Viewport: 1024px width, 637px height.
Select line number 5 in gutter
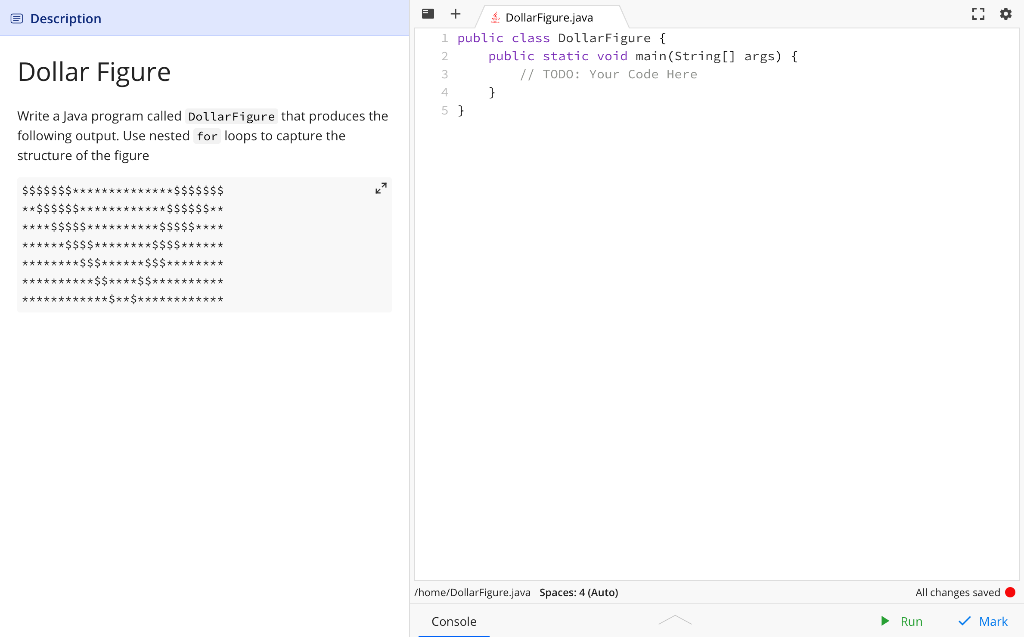(x=445, y=110)
